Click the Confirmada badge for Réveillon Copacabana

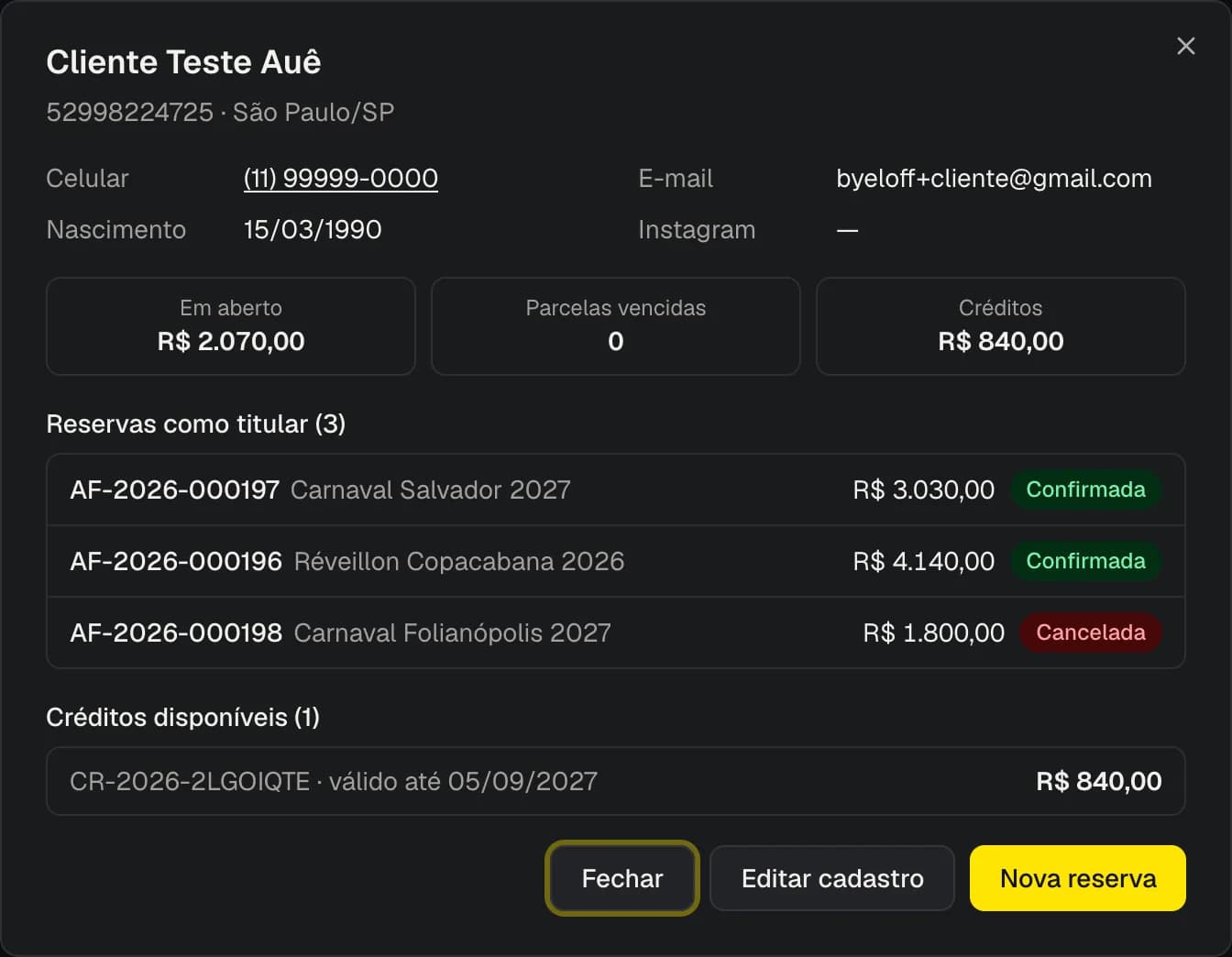[x=1085, y=561]
